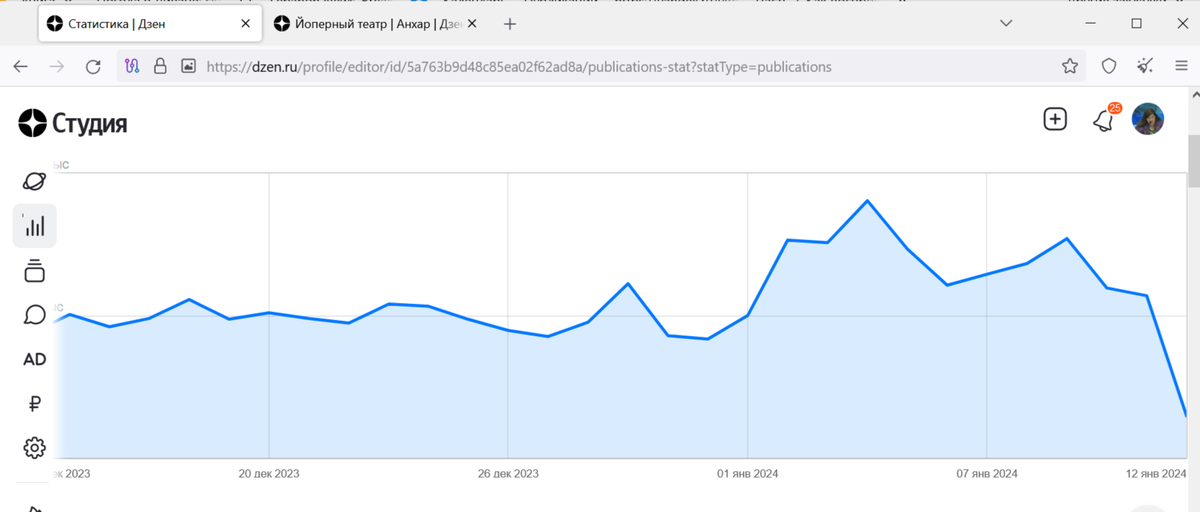Open the Дзен Студия logo link

(73, 124)
